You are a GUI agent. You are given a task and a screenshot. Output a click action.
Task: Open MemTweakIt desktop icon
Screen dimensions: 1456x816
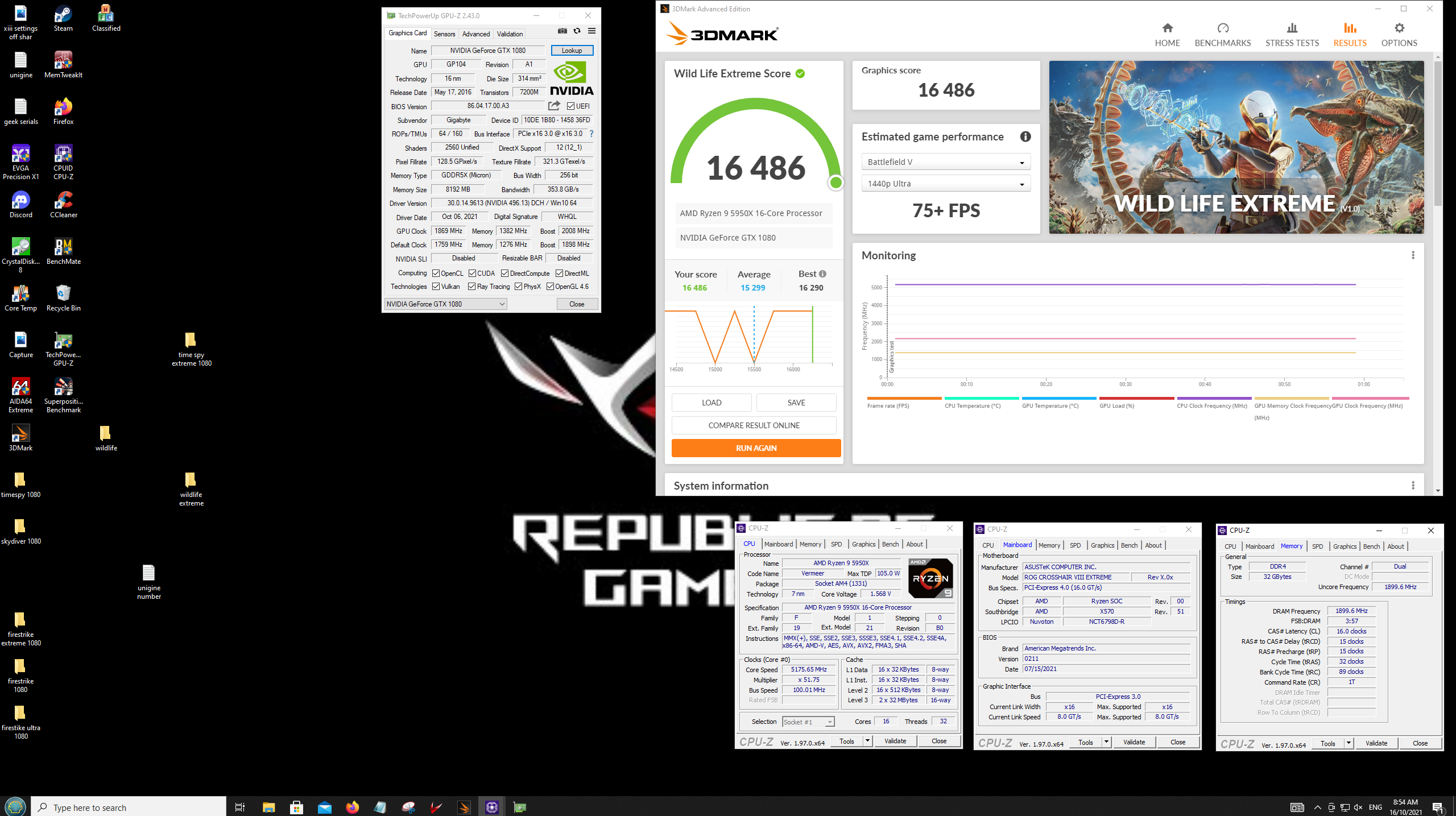(x=63, y=65)
